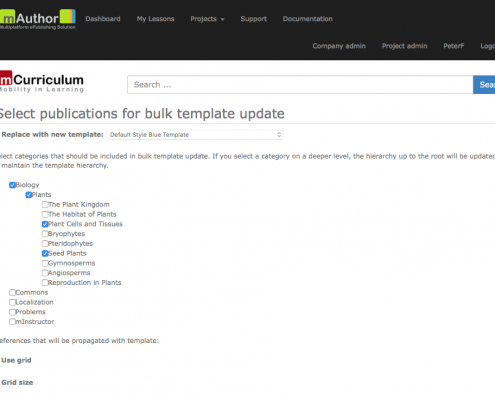Open the Documentation page
This screenshot has height=400, width=495.
(x=308, y=19)
